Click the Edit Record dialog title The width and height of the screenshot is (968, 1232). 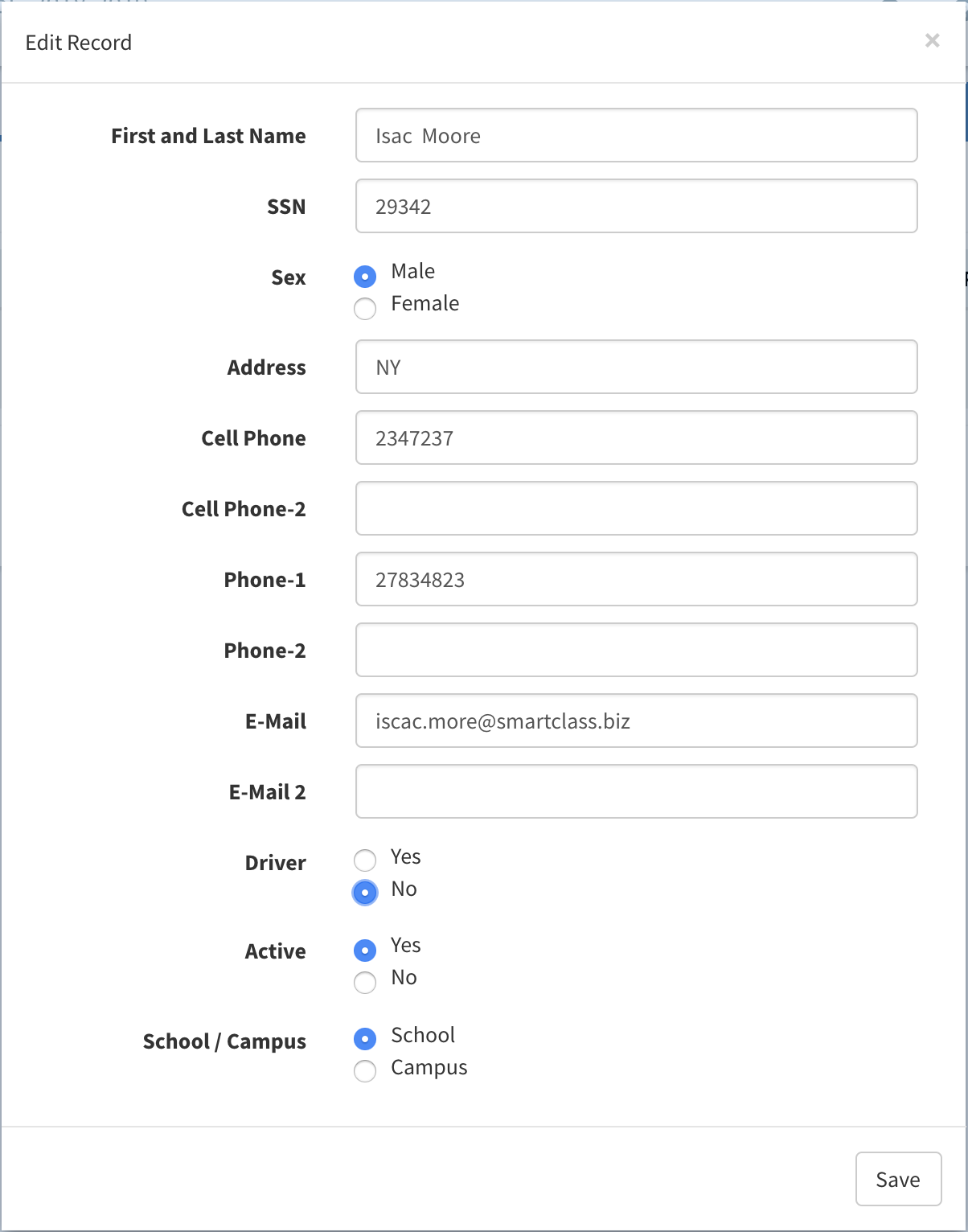coord(79,43)
